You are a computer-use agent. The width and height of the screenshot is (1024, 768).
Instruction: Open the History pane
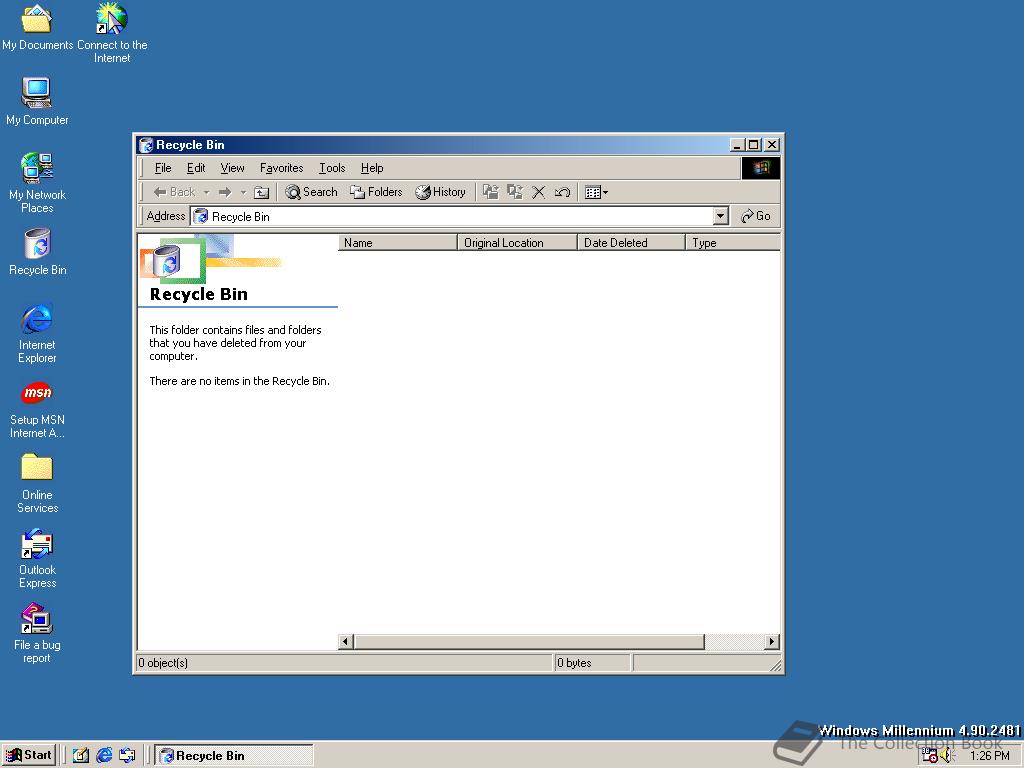(x=441, y=192)
